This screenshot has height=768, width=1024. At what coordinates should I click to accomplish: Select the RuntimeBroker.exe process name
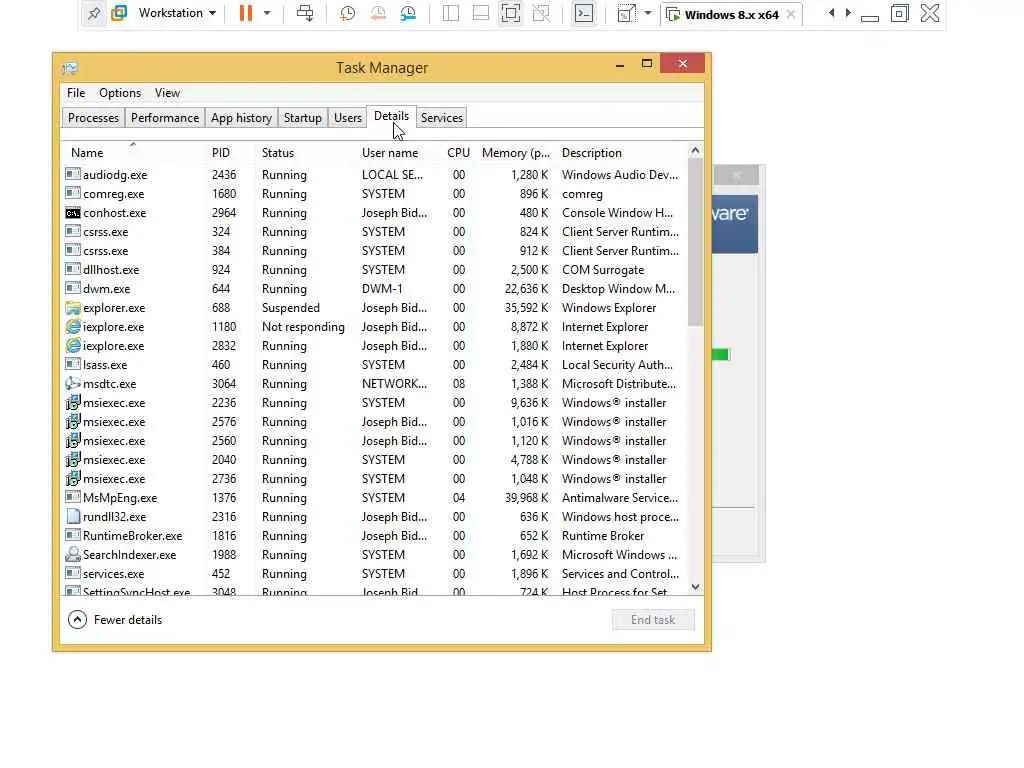tap(133, 536)
